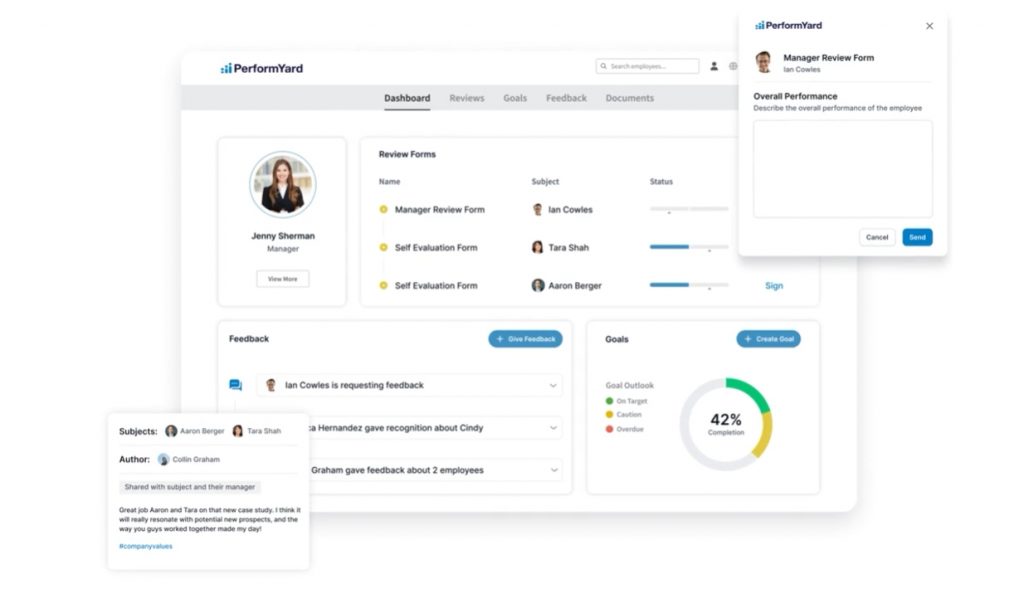The image size is (1024, 603).
Task: Click the 'On Target' legend label
Action: tap(632, 401)
